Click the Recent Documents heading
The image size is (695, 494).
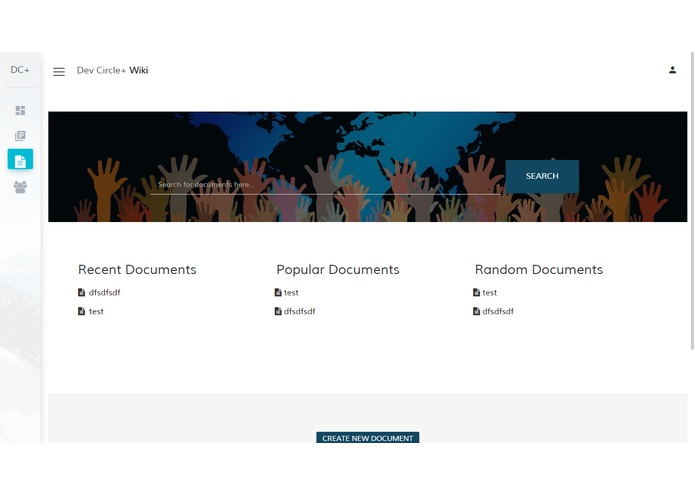click(137, 269)
